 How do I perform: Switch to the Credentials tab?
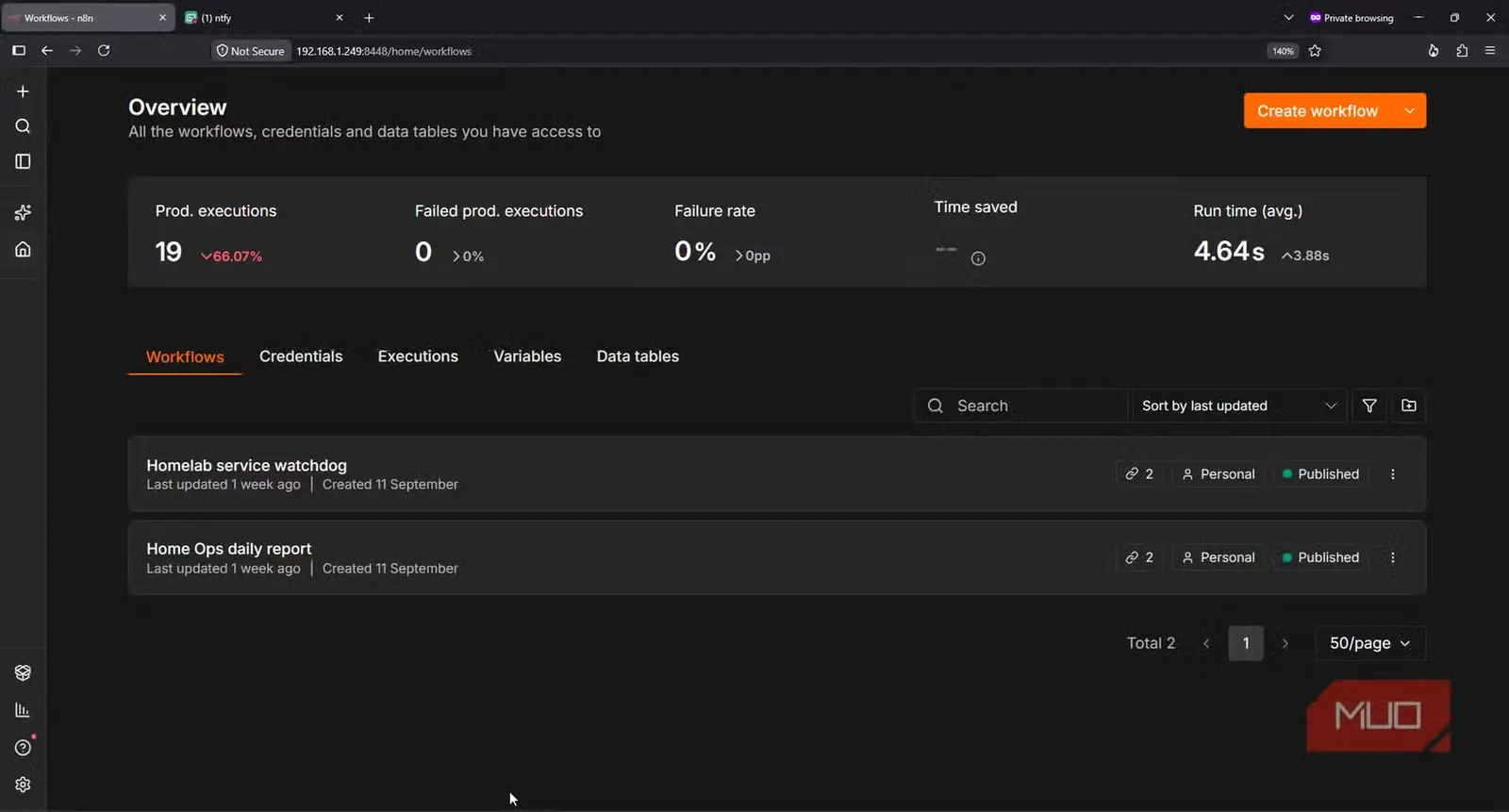[x=301, y=356]
